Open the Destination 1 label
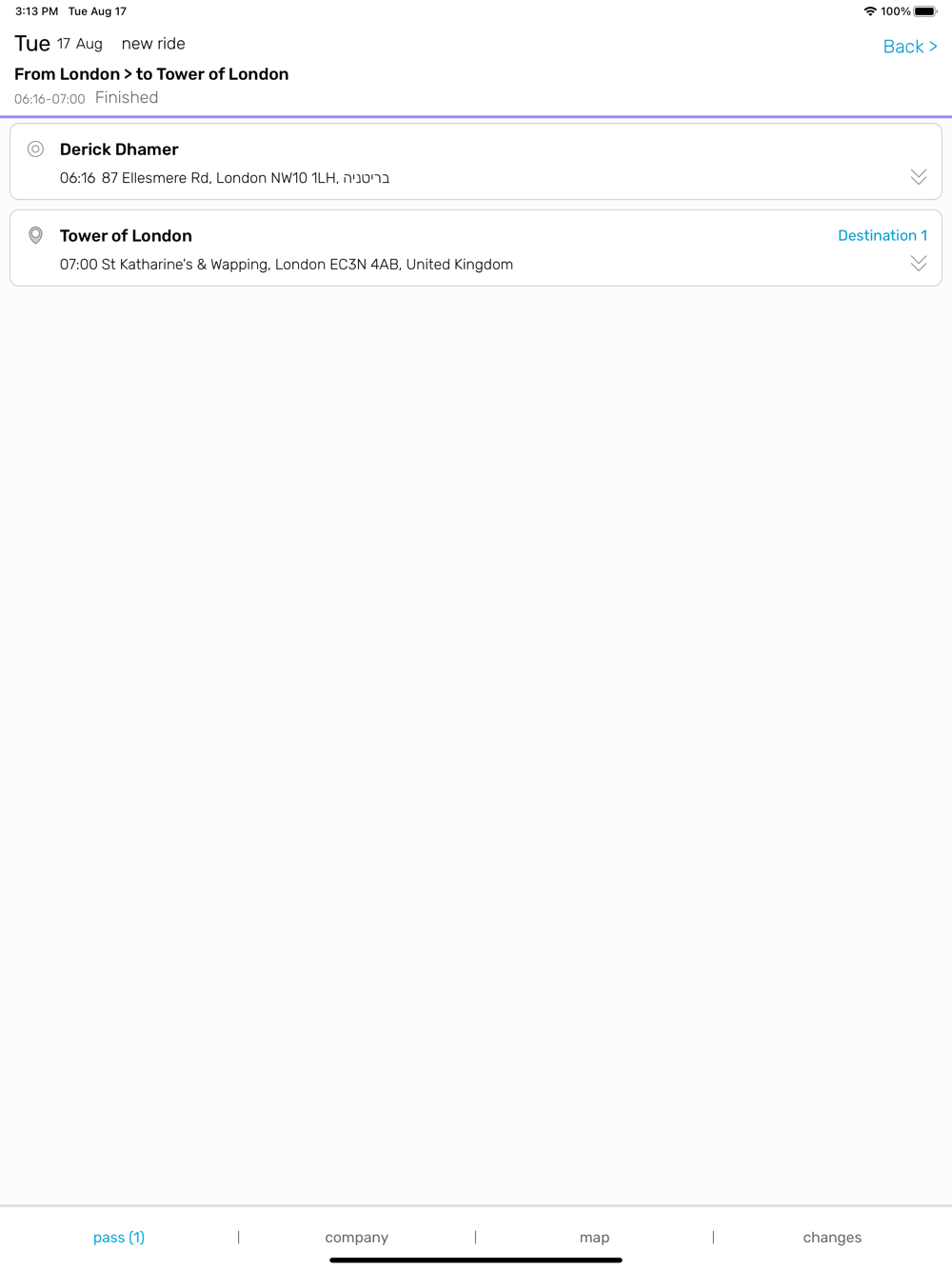This screenshot has width=952, height=1270. [883, 235]
